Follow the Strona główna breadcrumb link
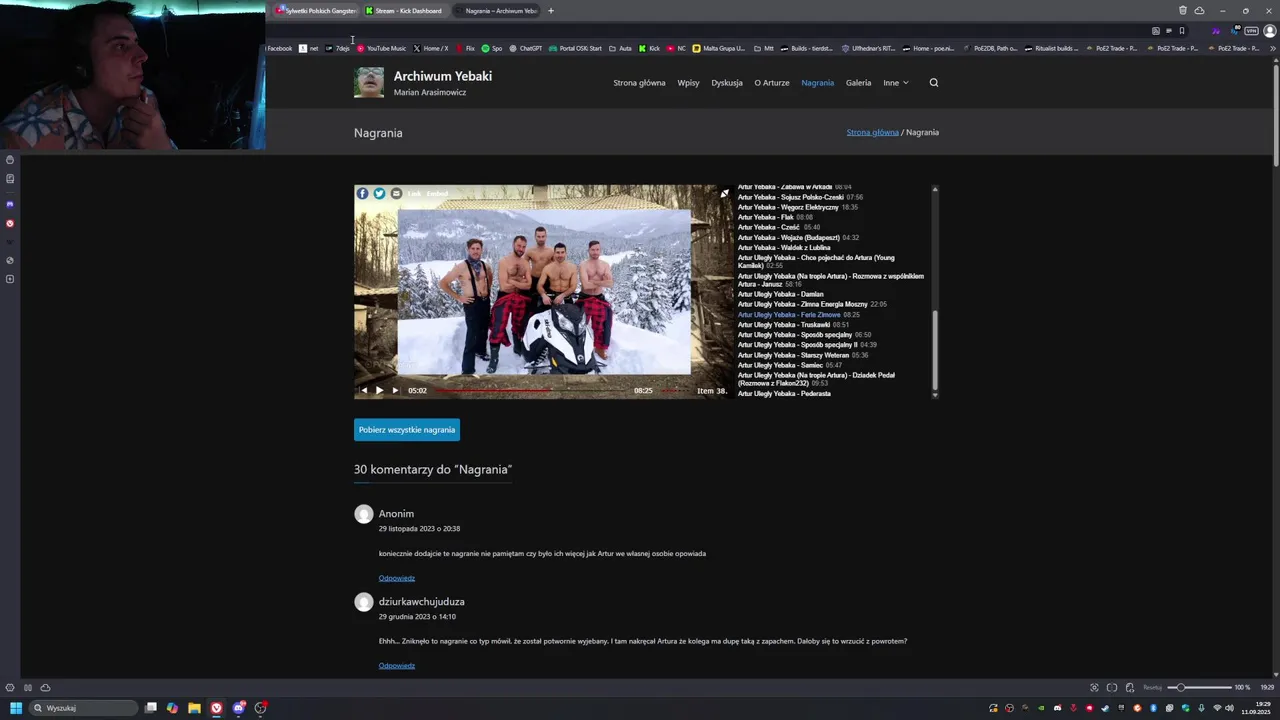1280x720 pixels. click(x=872, y=132)
